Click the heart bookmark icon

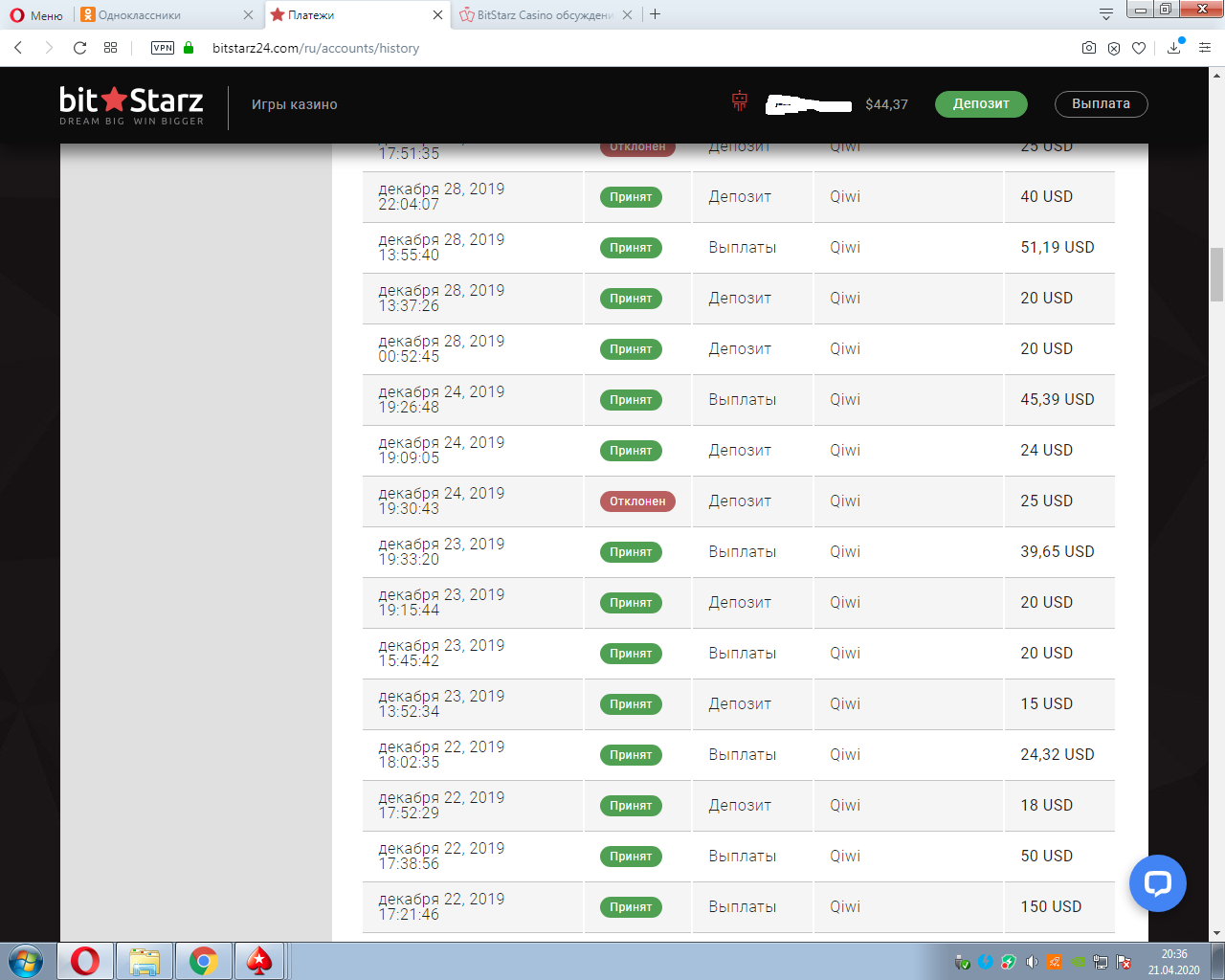point(1139,48)
